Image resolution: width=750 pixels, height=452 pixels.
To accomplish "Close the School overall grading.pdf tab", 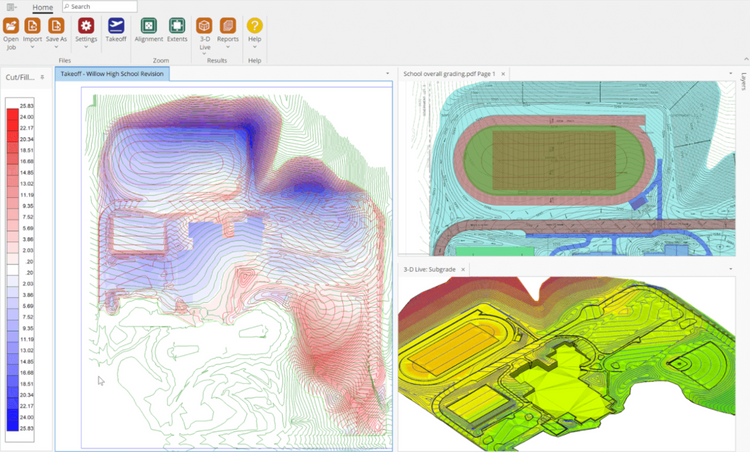I will [x=503, y=74].
